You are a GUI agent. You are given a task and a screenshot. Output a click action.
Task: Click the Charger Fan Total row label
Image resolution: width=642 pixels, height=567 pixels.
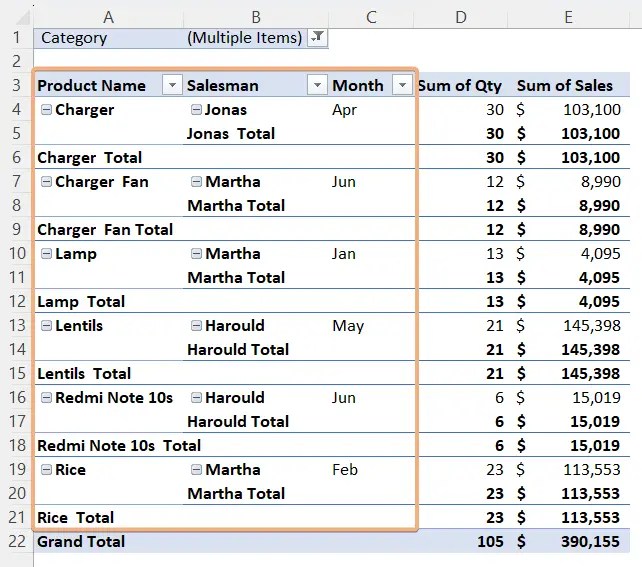pos(105,230)
